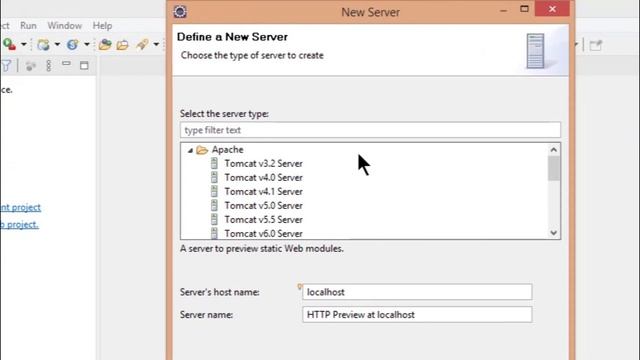
Task: Maximize the New Server dialog
Action: click(x=524, y=9)
